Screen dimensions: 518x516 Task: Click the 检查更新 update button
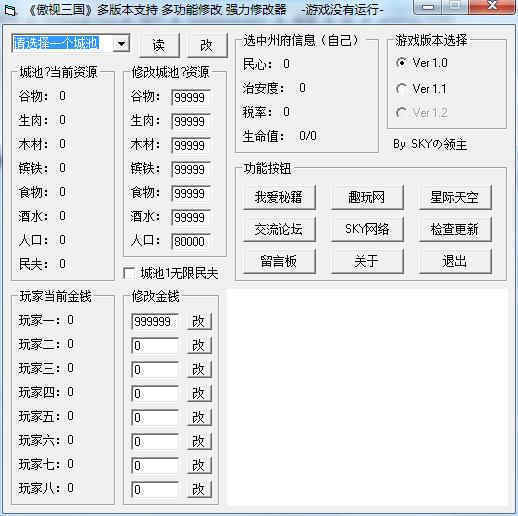pos(455,229)
